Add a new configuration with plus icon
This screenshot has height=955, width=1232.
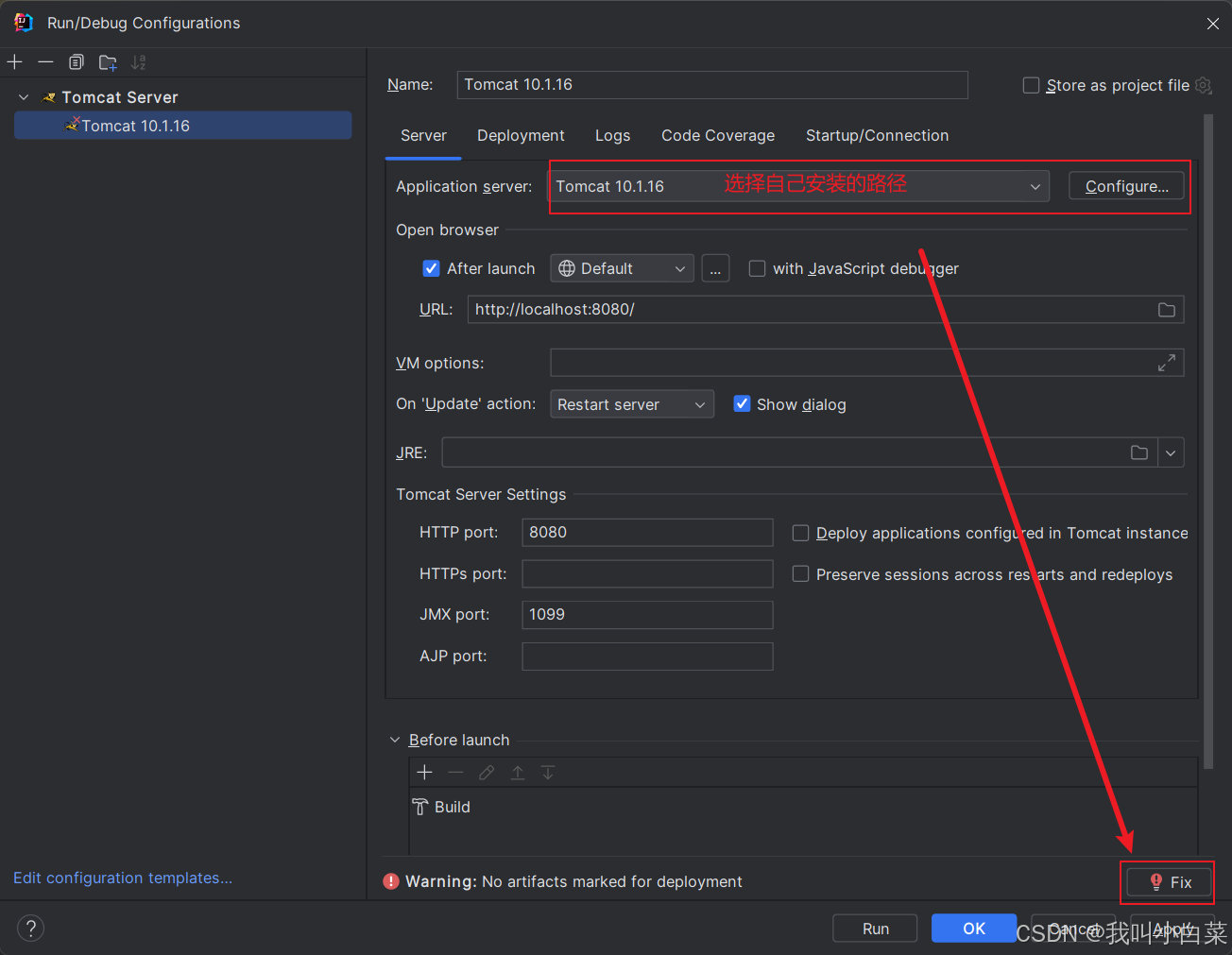(x=15, y=62)
